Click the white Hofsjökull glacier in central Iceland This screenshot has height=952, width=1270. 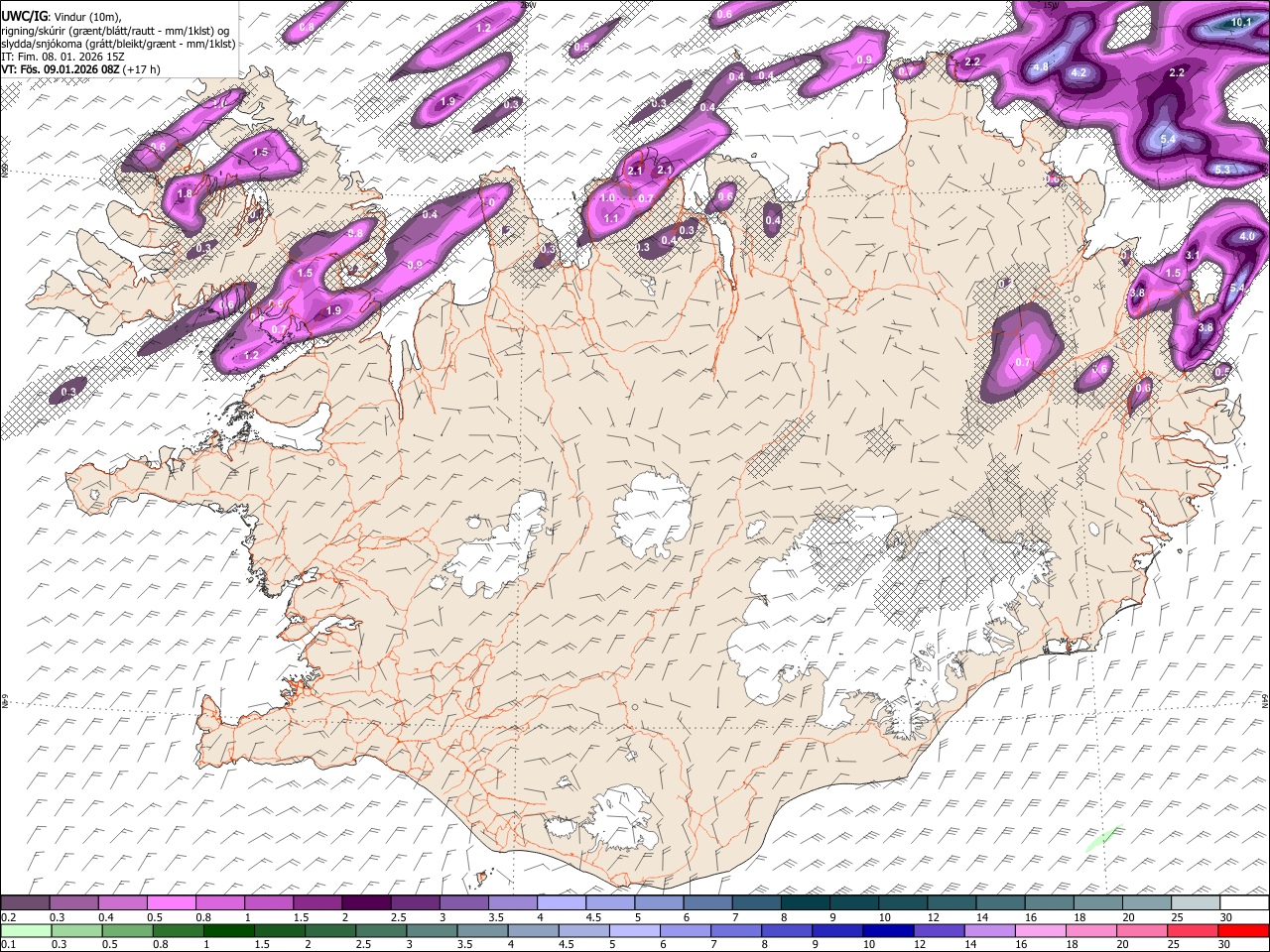coord(653,513)
